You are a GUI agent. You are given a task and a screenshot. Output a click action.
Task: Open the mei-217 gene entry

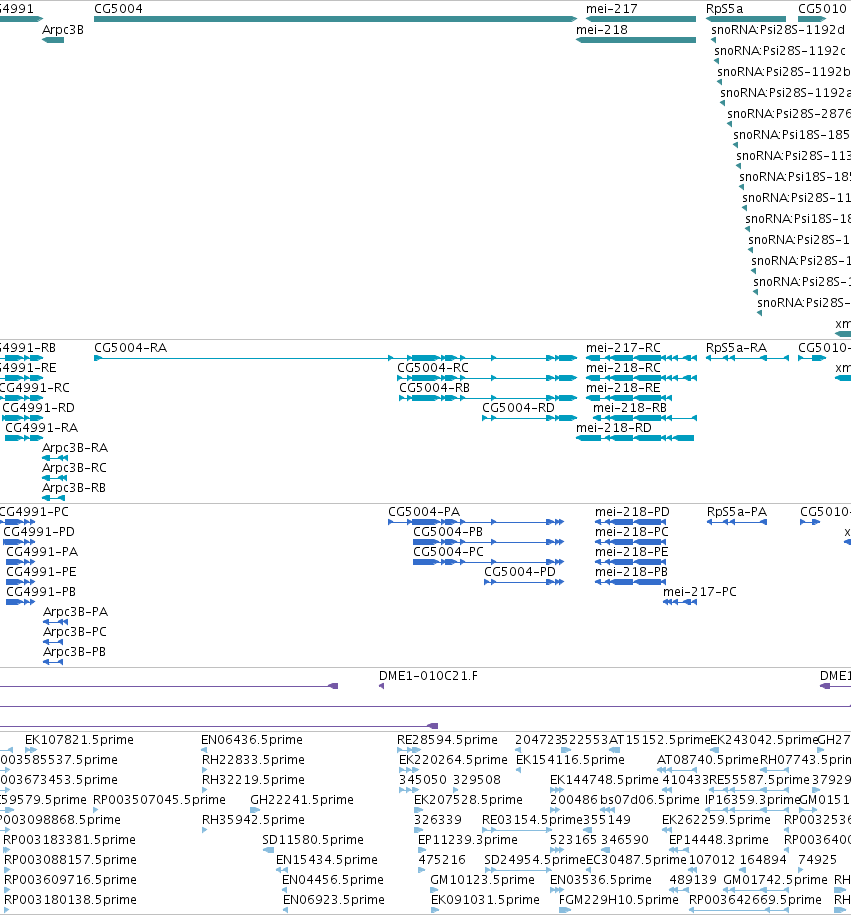coord(612,9)
